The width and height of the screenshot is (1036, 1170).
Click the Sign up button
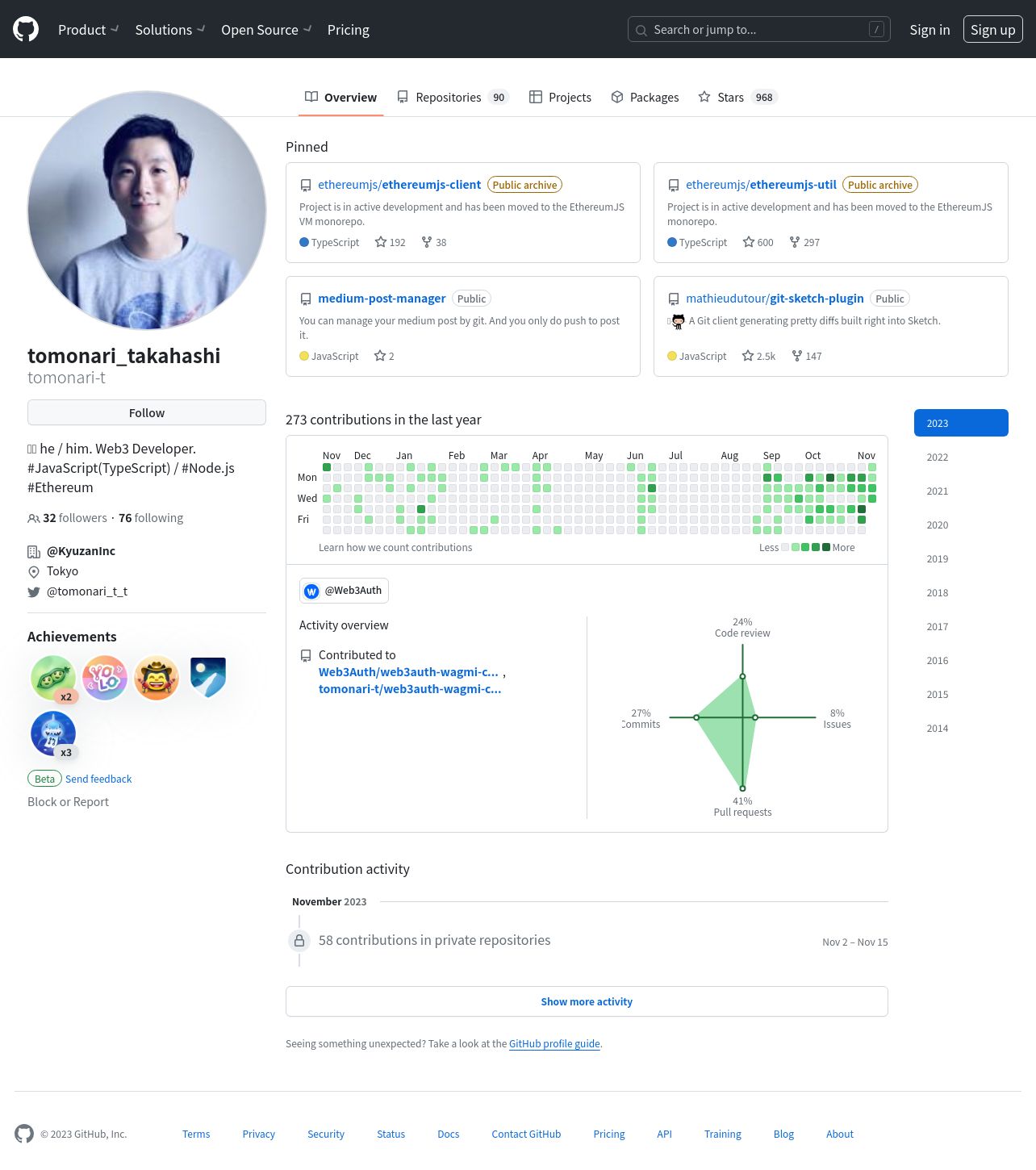[x=993, y=30]
